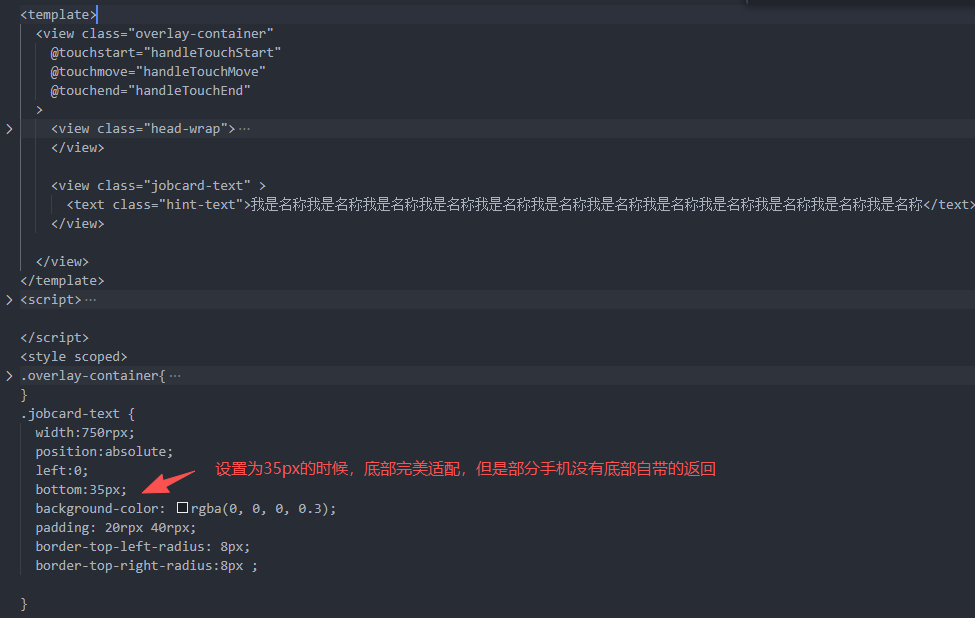
Task: Click border-top-right-radius declaration line
Action: pyautogui.click(x=139, y=566)
